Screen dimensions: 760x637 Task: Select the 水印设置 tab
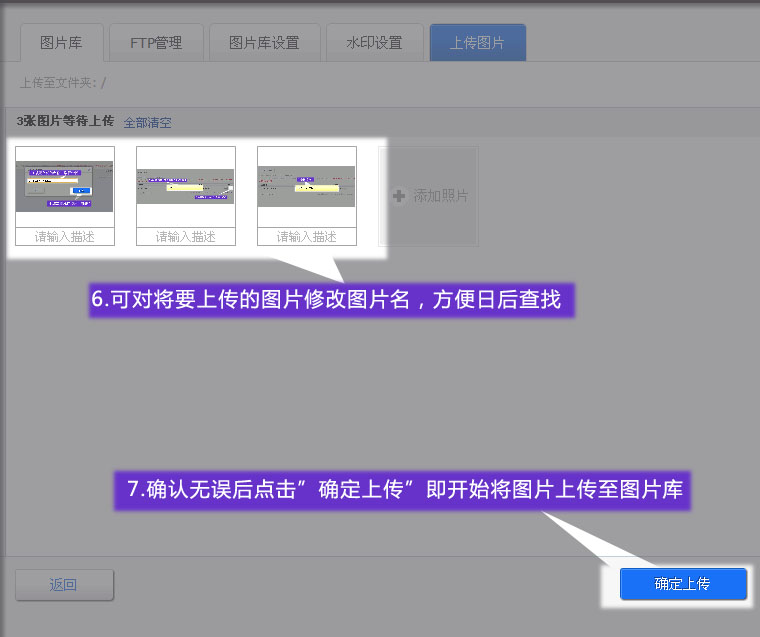[x=374, y=43]
